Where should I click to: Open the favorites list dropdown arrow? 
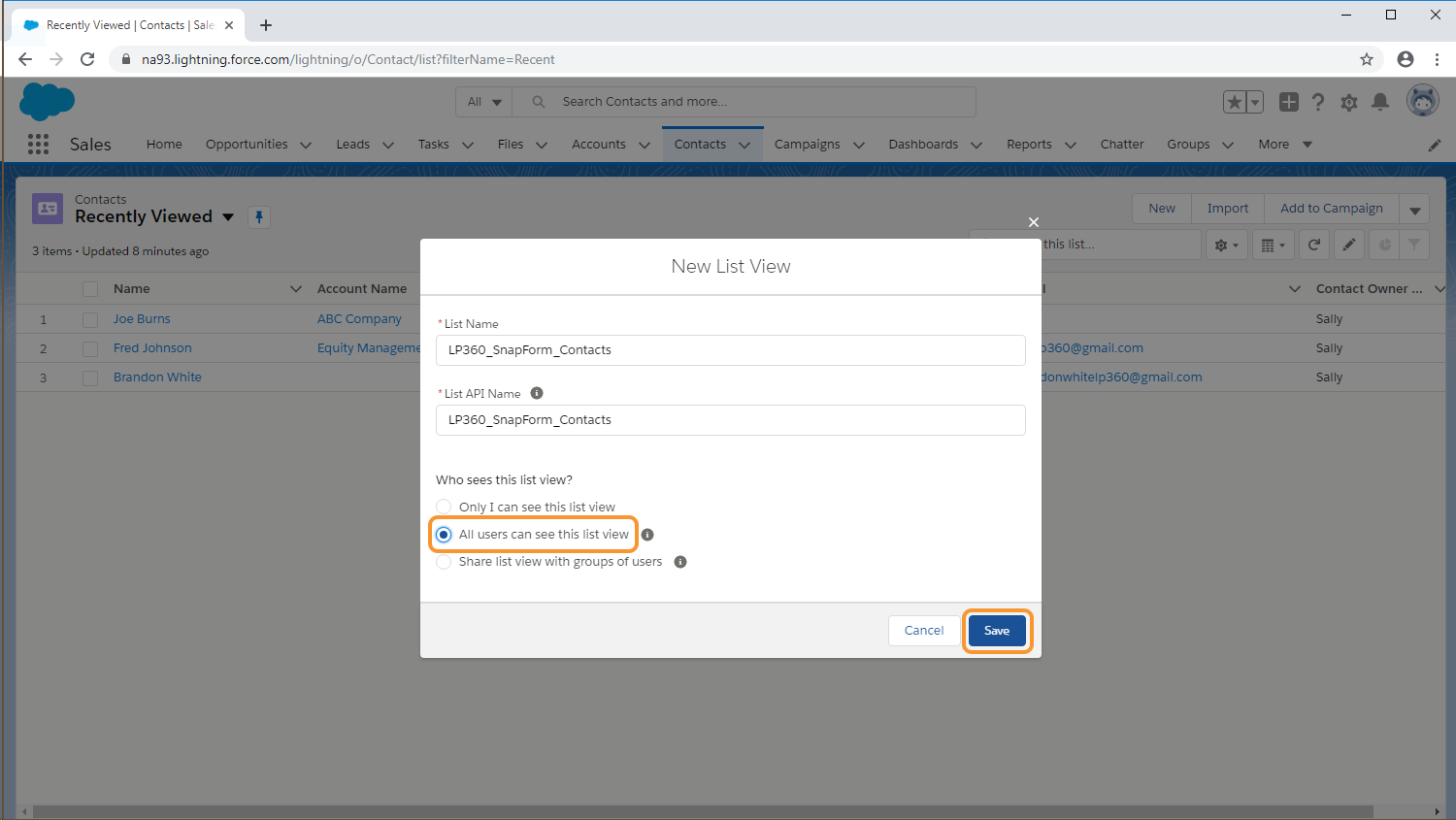point(1255,102)
